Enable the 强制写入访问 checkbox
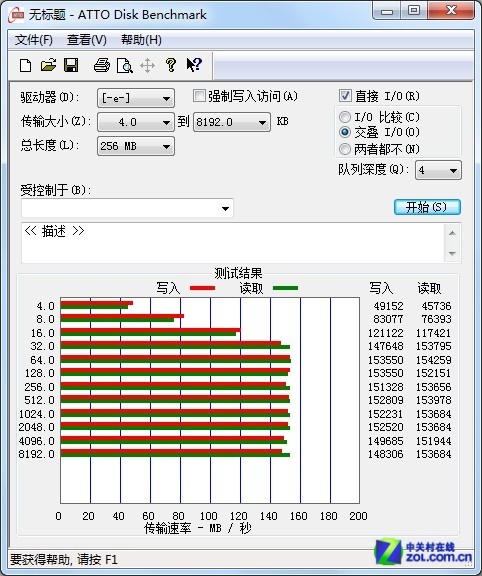Screen dimensions: 482x576 (199, 96)
